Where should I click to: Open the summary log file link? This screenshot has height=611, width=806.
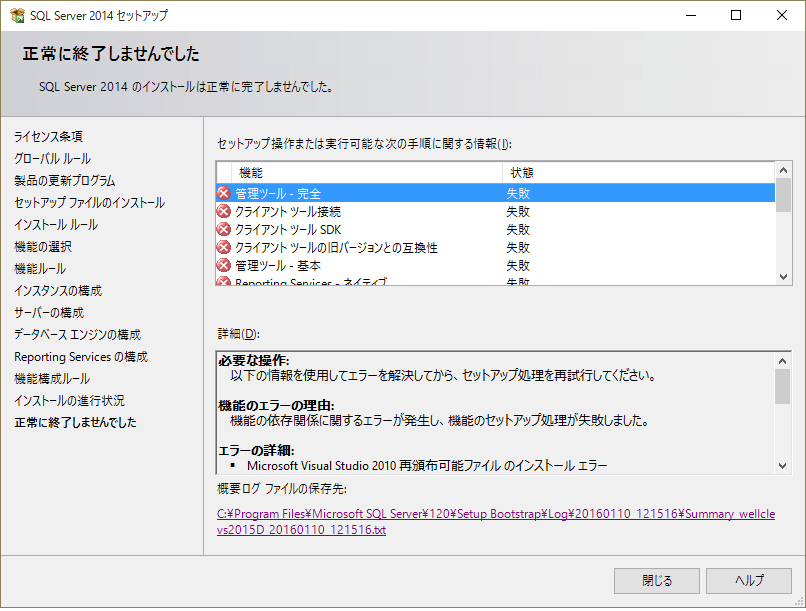(496, 522)
